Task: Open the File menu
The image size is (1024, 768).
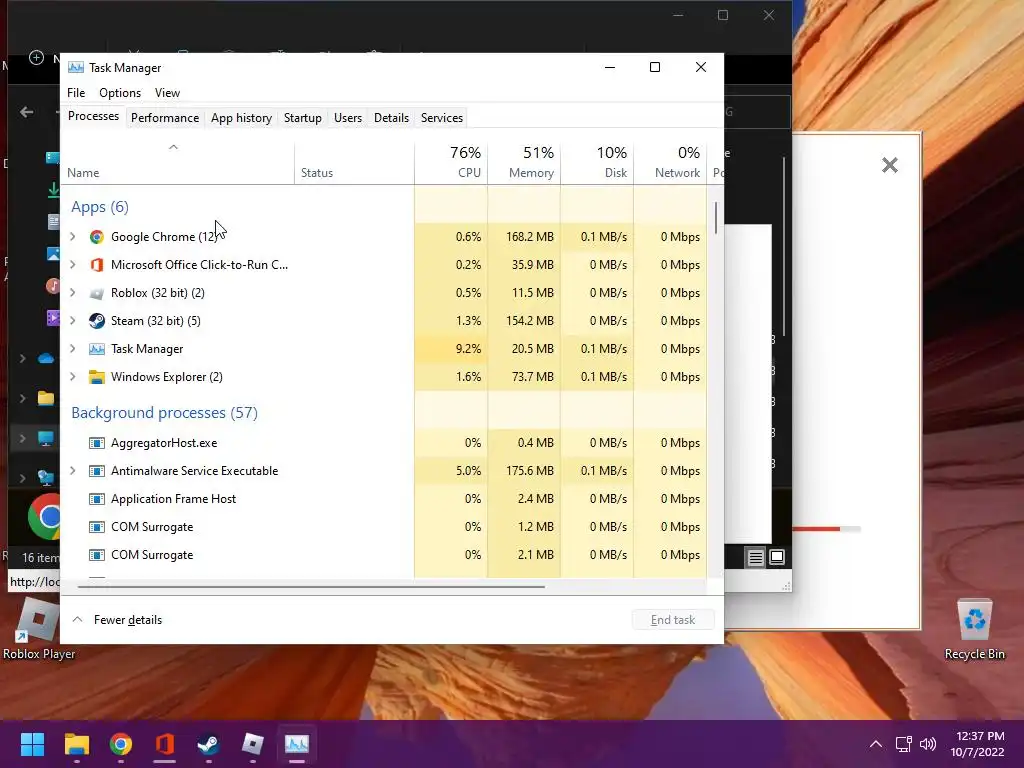Action: (76, 93)
